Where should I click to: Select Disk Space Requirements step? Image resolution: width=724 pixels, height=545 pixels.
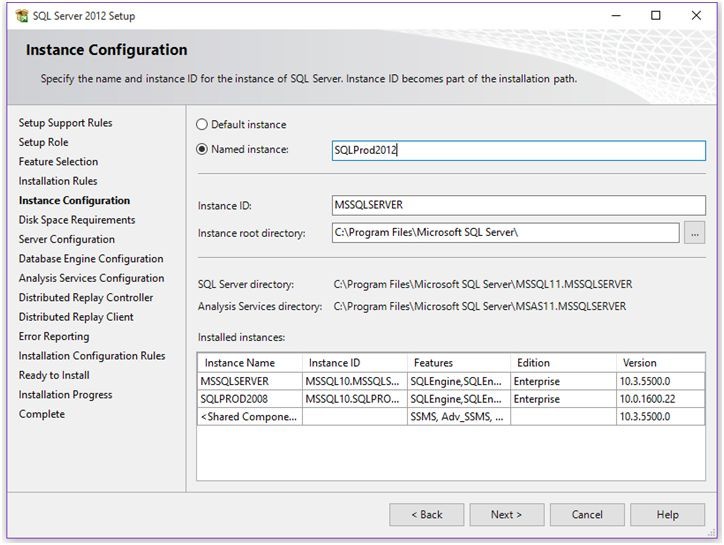pos(77,220)
